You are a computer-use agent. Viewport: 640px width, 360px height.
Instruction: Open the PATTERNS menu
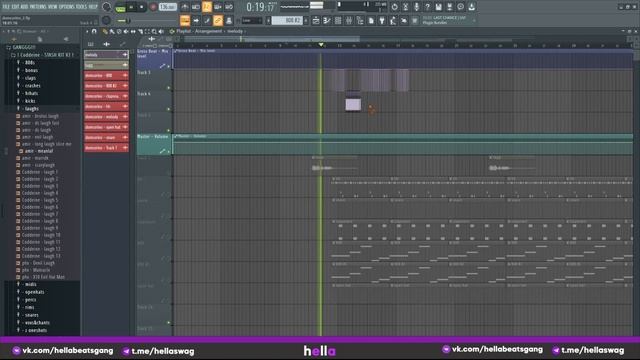coord(38,7)
